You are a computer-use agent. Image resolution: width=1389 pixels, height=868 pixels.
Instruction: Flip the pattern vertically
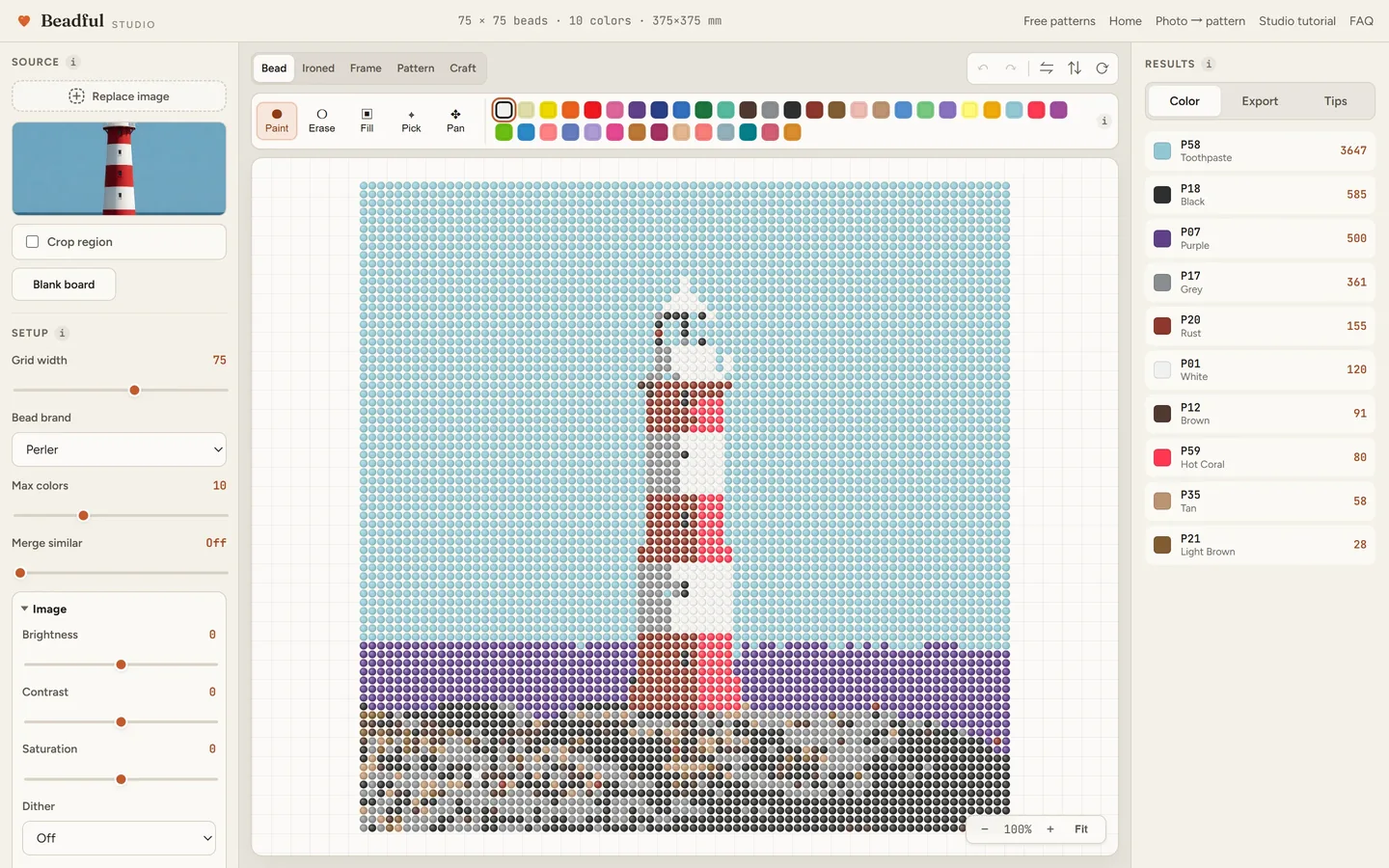tap(1075, 68)
